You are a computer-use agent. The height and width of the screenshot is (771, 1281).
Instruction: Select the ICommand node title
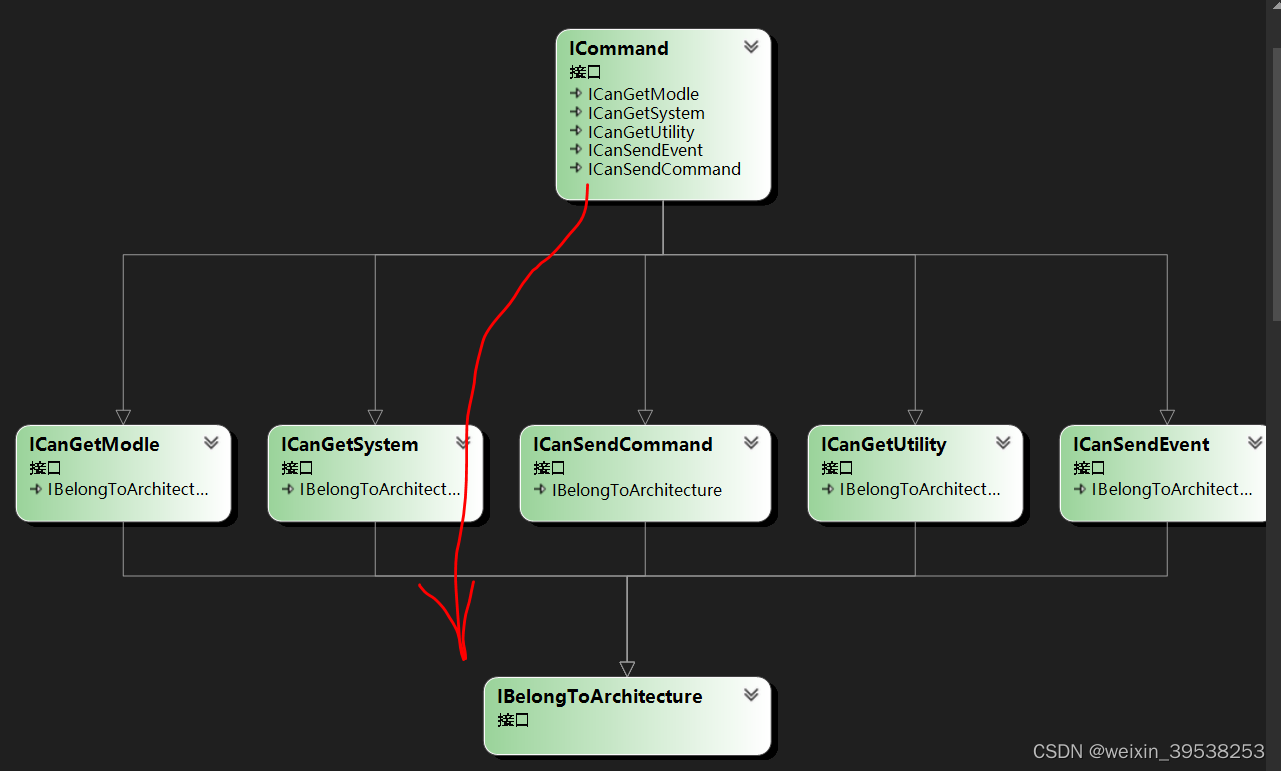click(x=619, y=48)
